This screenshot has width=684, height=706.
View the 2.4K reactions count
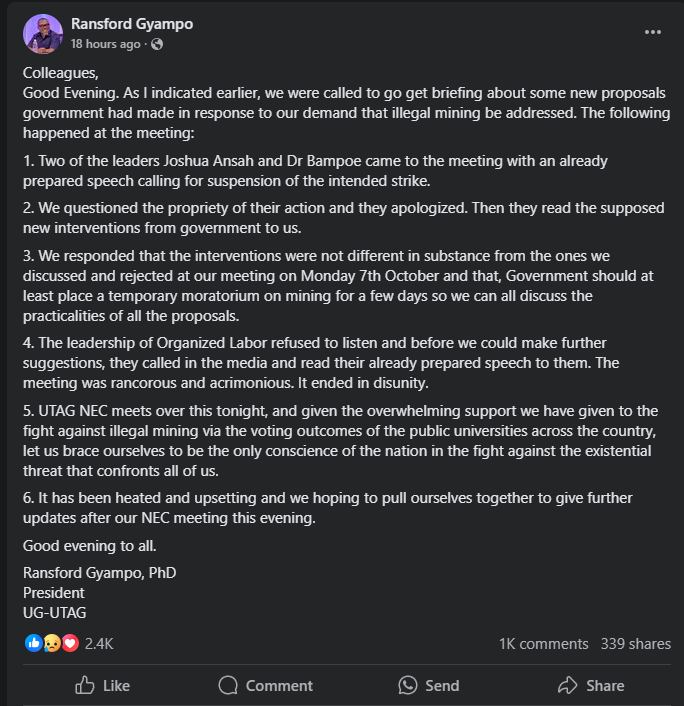99,643
